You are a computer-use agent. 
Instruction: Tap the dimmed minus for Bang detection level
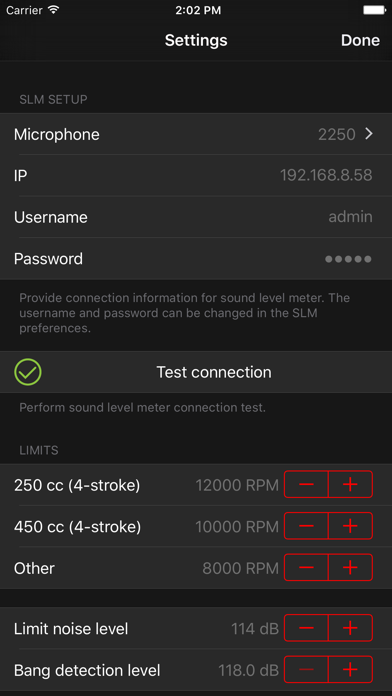coord(306,669)
